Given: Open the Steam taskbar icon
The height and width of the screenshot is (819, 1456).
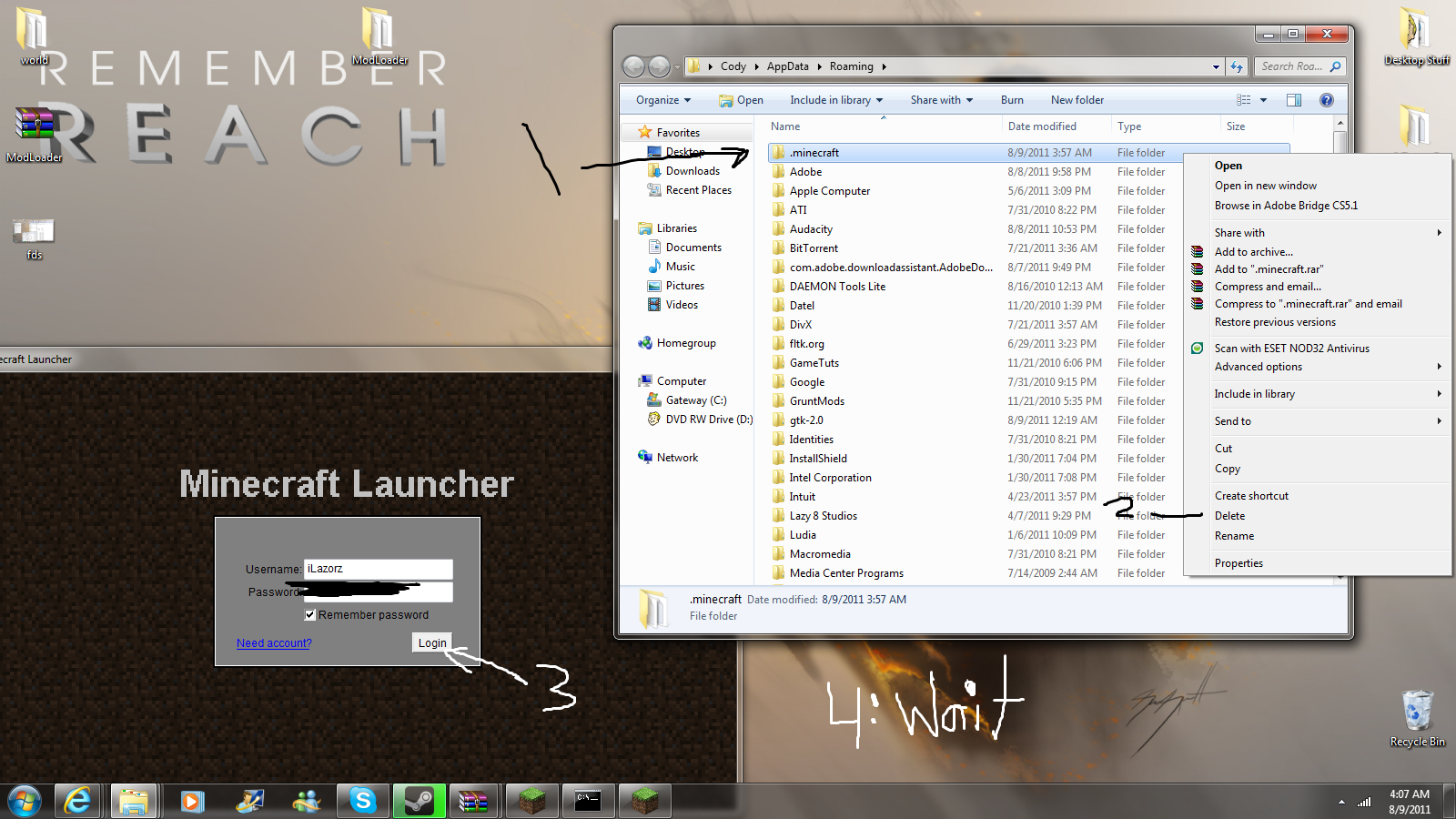Looking at the screenshot, I should 419,801.
